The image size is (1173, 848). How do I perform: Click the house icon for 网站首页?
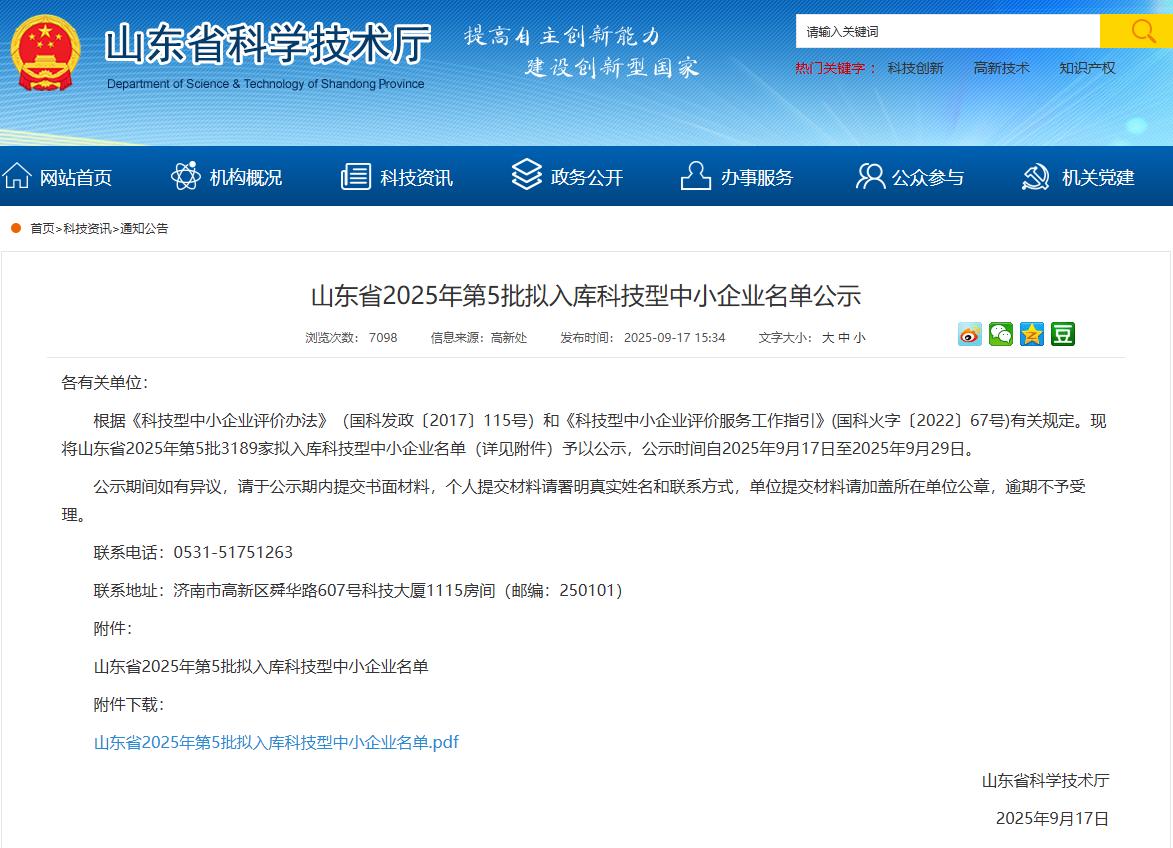click(x=17, y=177)
